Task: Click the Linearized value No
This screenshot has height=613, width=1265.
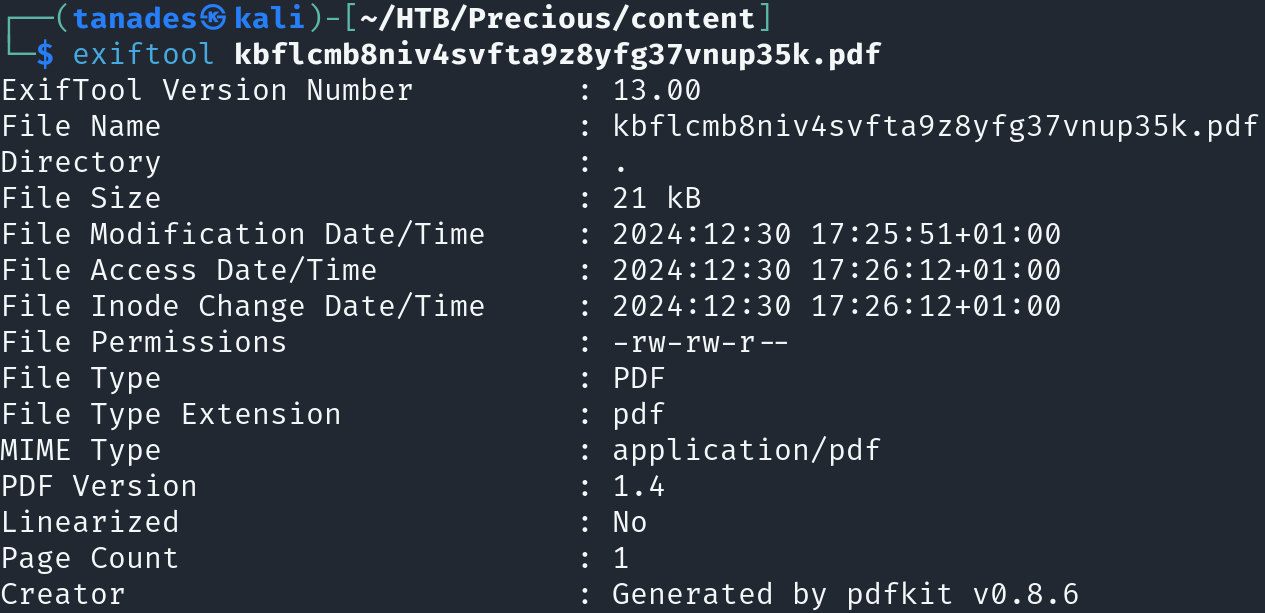Action: (x=630, y=522)
